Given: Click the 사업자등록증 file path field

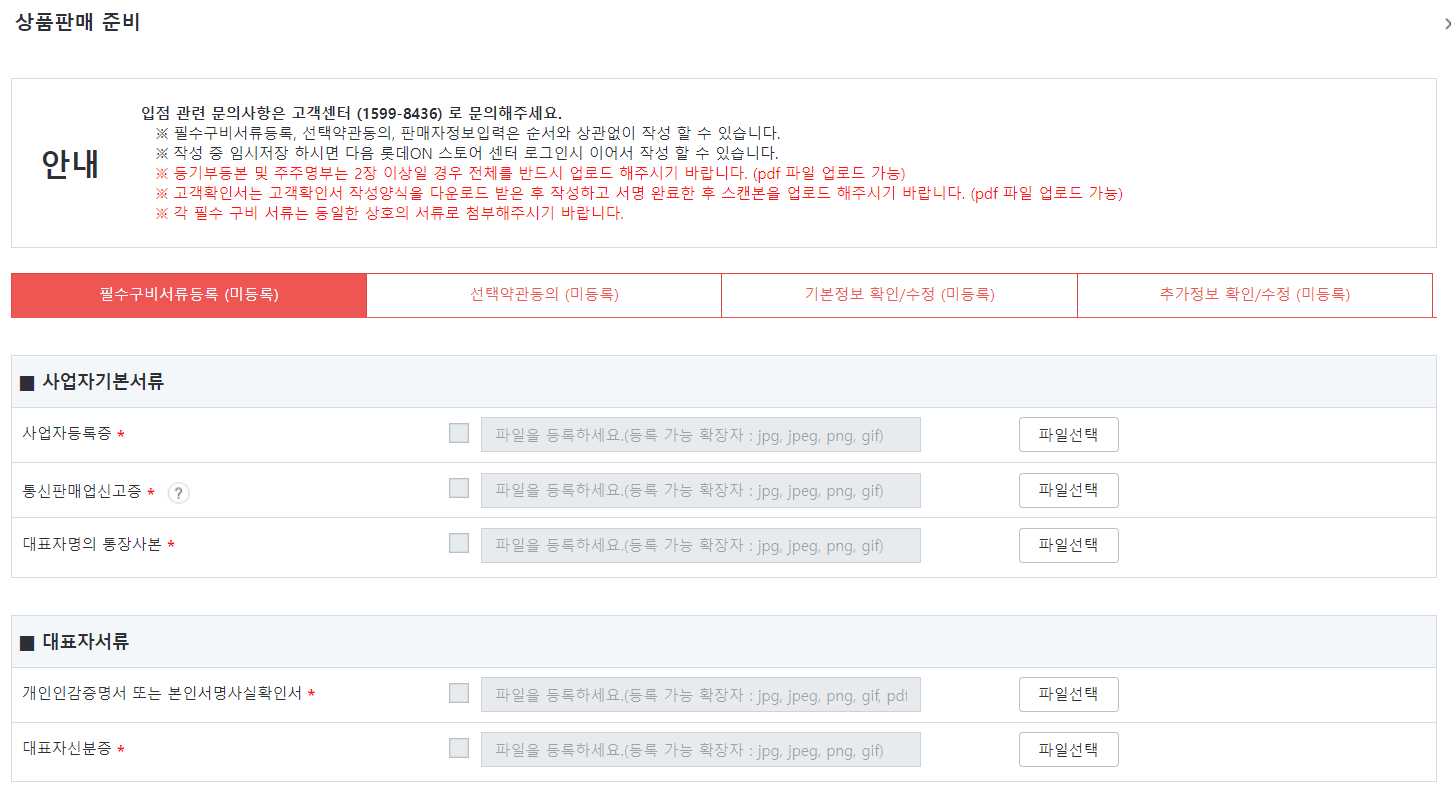Looking at the screenshot, I should pos(700,435).
